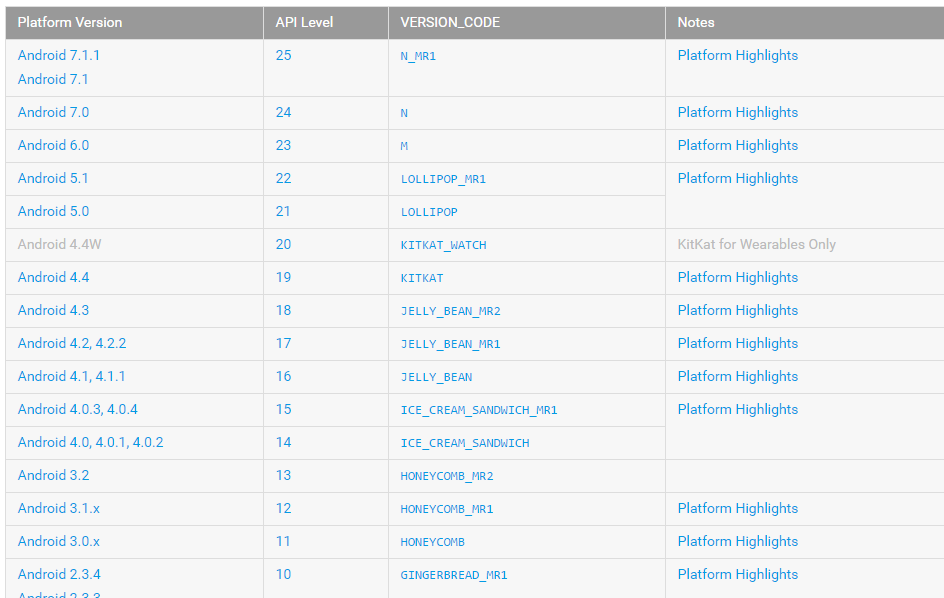Open the Android 4.0.3, 4.0.4 link
The image size is (944, 598).
(x=78, y=410)
